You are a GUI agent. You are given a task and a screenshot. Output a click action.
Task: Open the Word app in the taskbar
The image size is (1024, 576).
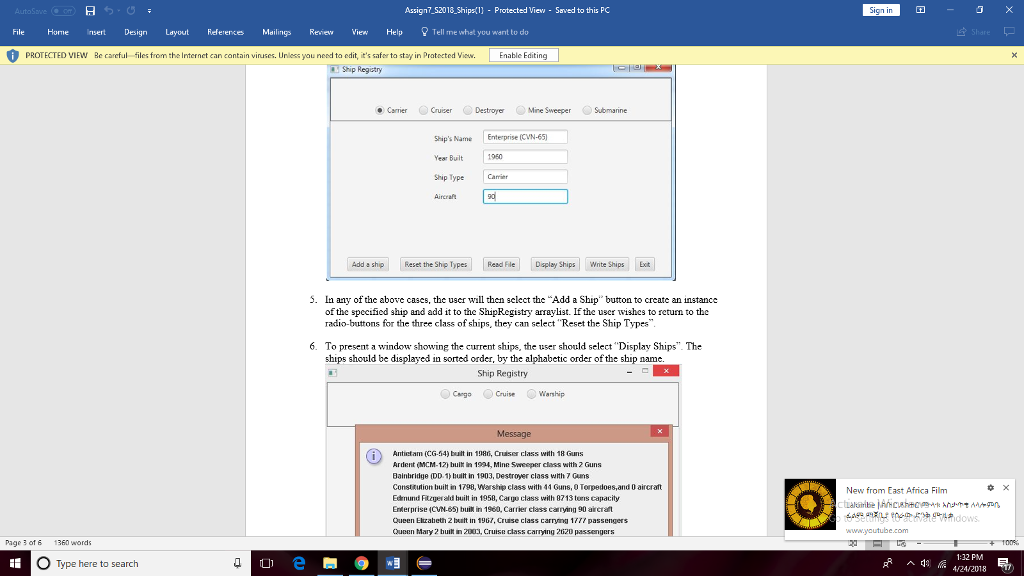point(392,563)
